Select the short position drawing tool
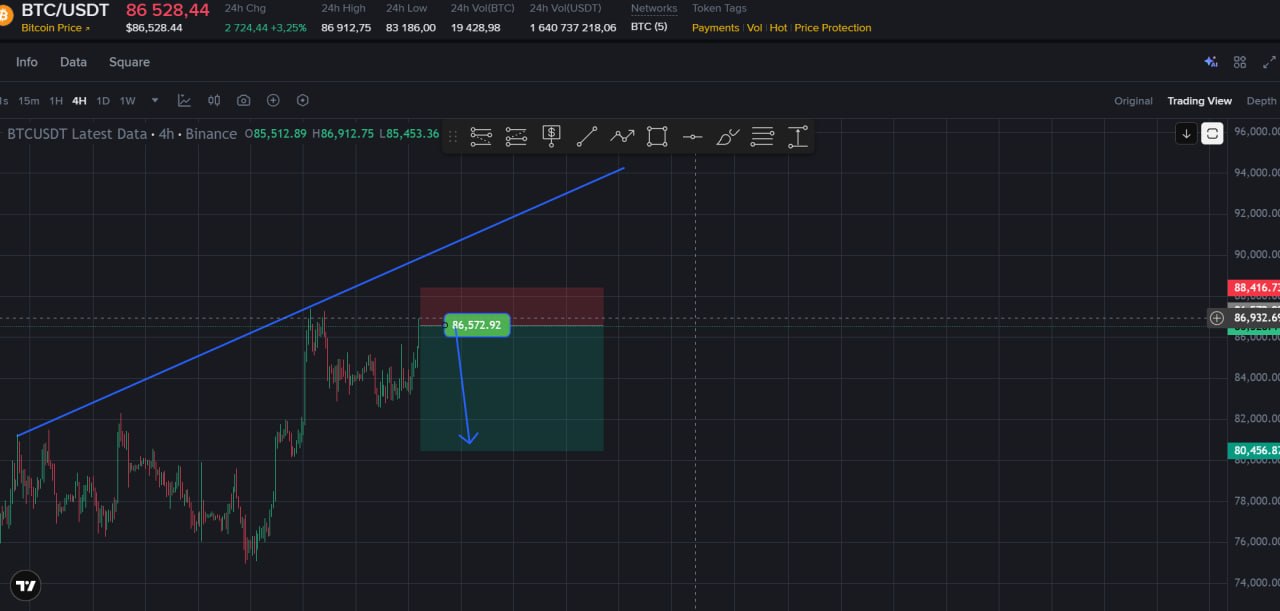Image resolution: width=1280 pixels, height=611 pixels. (x=516, y=137)
